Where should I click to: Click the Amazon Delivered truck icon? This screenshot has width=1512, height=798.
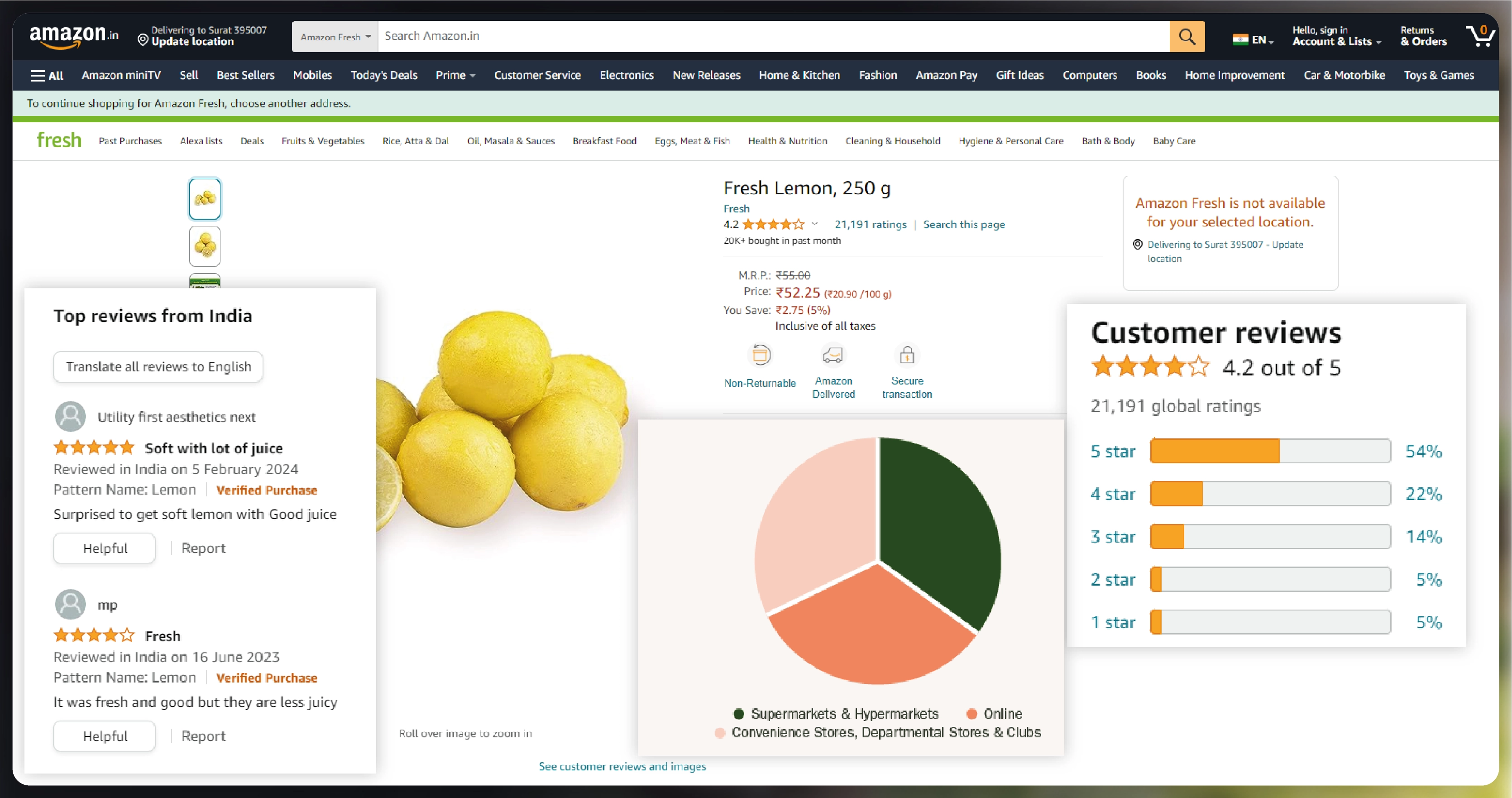click(x=833, y=355)
